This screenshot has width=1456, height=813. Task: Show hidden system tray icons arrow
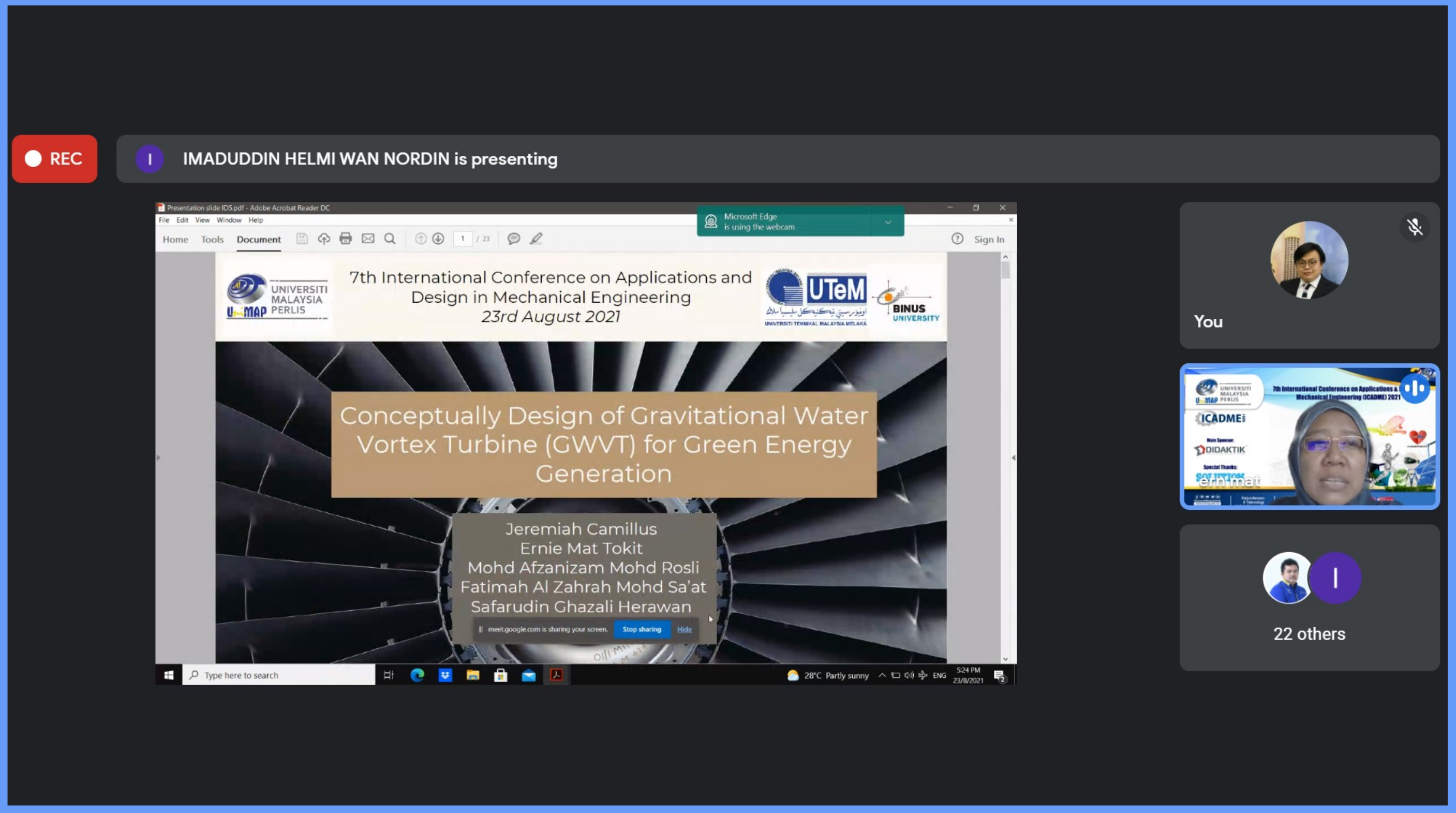(x=882, y=675)
